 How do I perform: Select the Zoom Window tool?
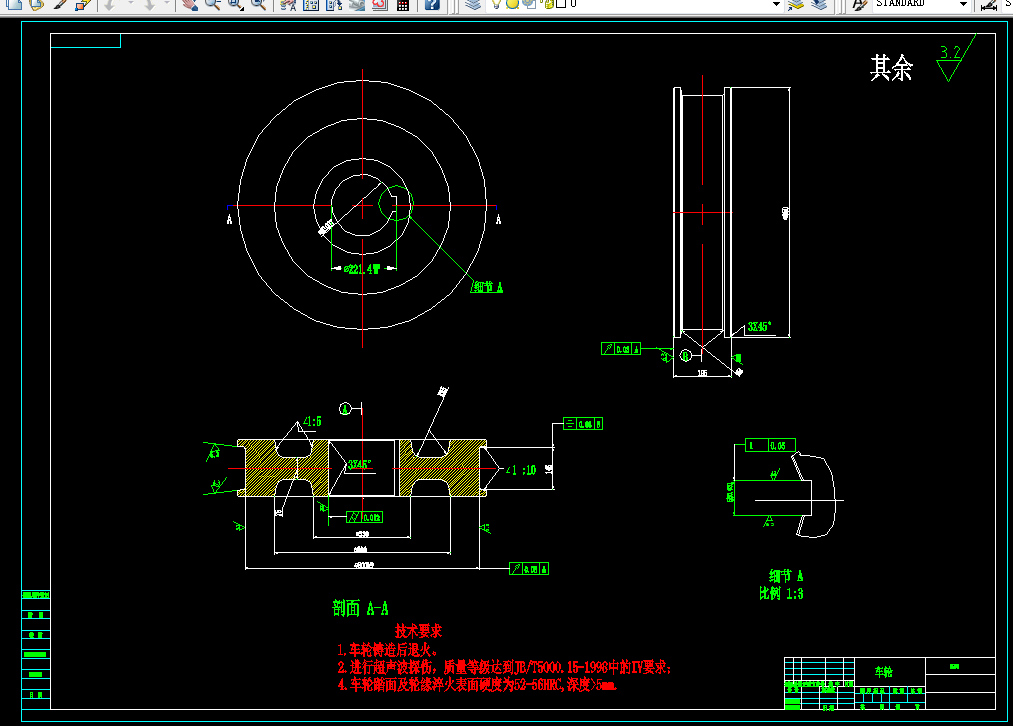(x=235, y=4)
